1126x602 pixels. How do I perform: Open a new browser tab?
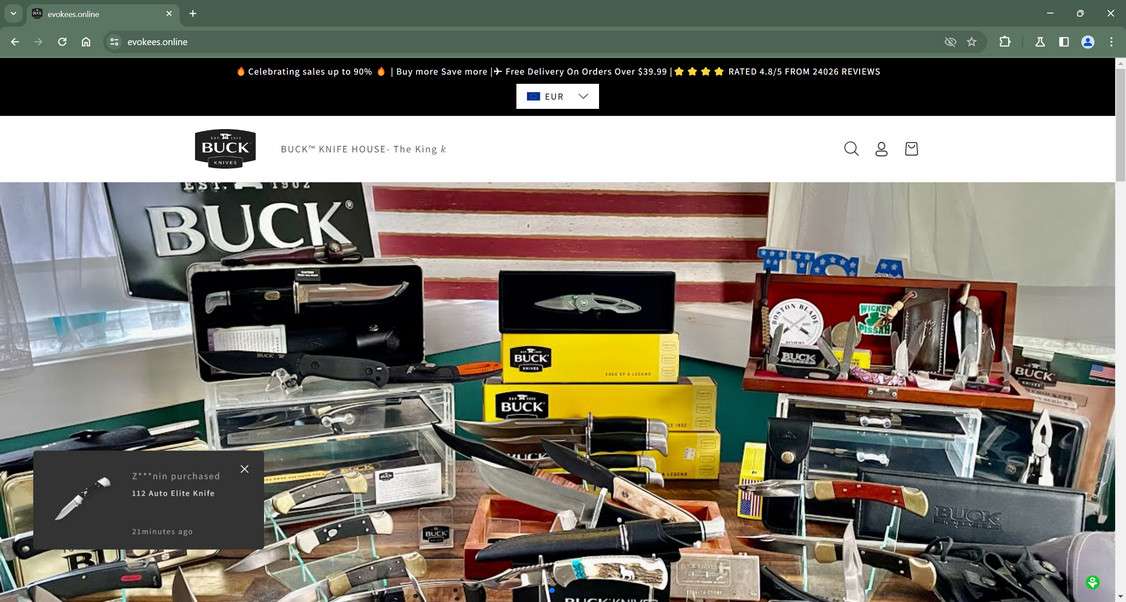[x=191, y=13]
